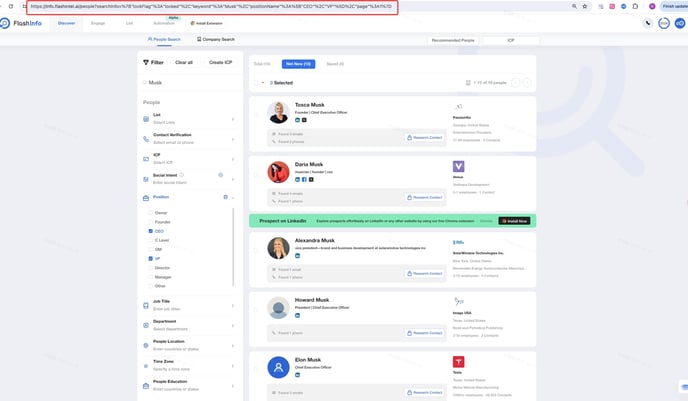Collapse the Position filter section
The width and height of the screenshot is (688, 401).
(233, 197)
